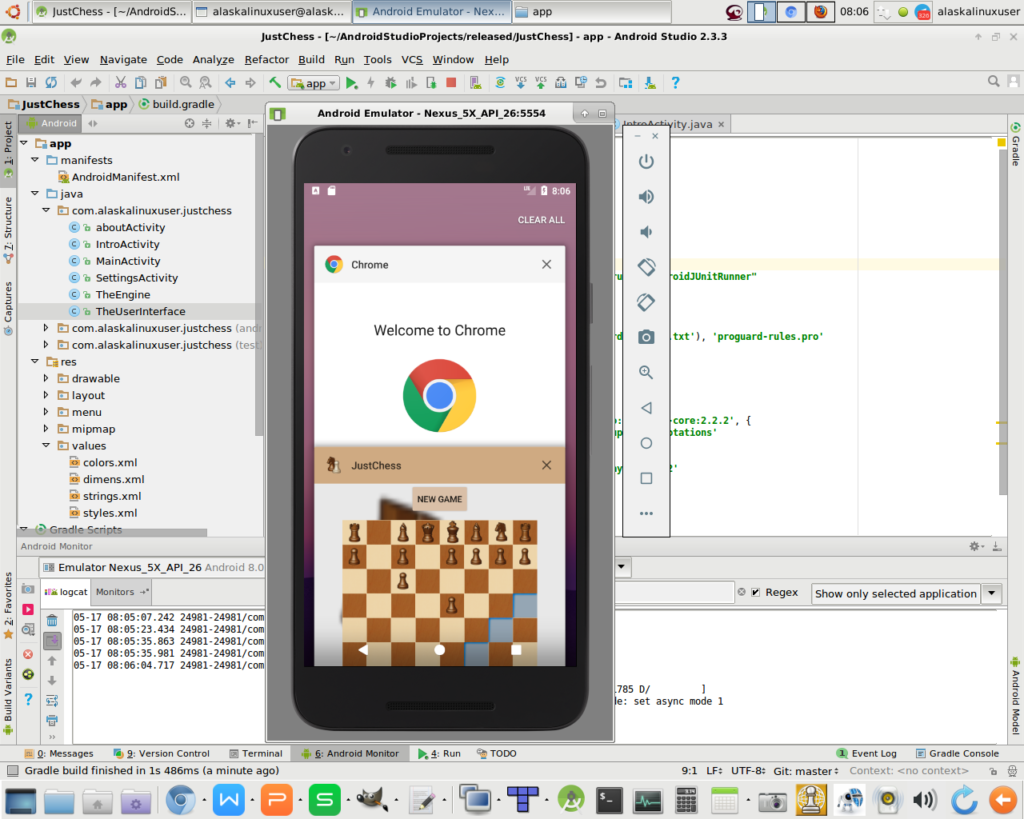Dismiss the Chrome recent app card

click(x=546, y=265)
